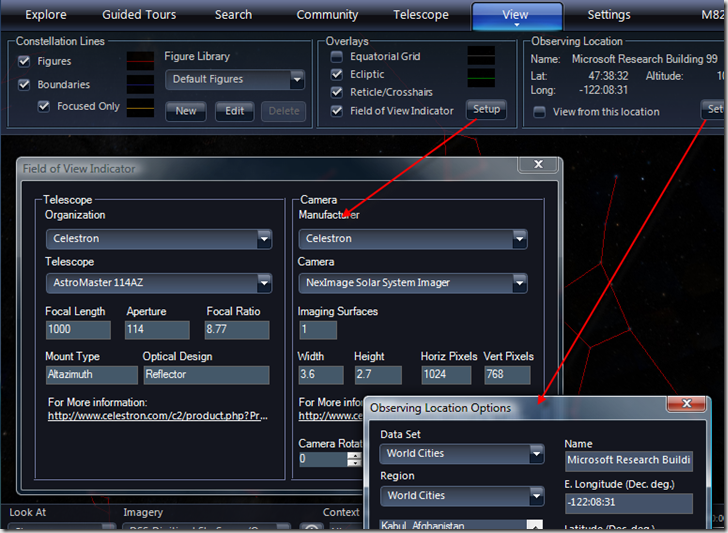Open the Celestron telescope product link
This screenshot has width=728, height=533.
(158, 416)
